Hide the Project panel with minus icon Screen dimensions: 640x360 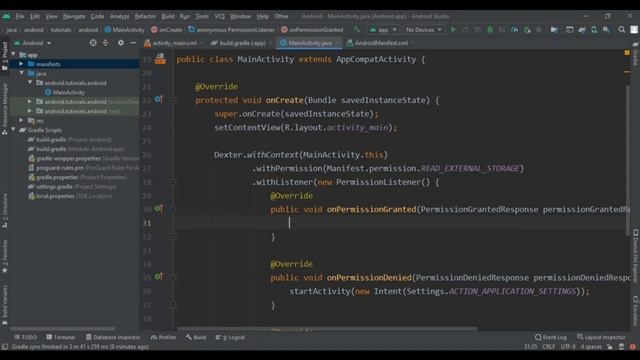133,43
